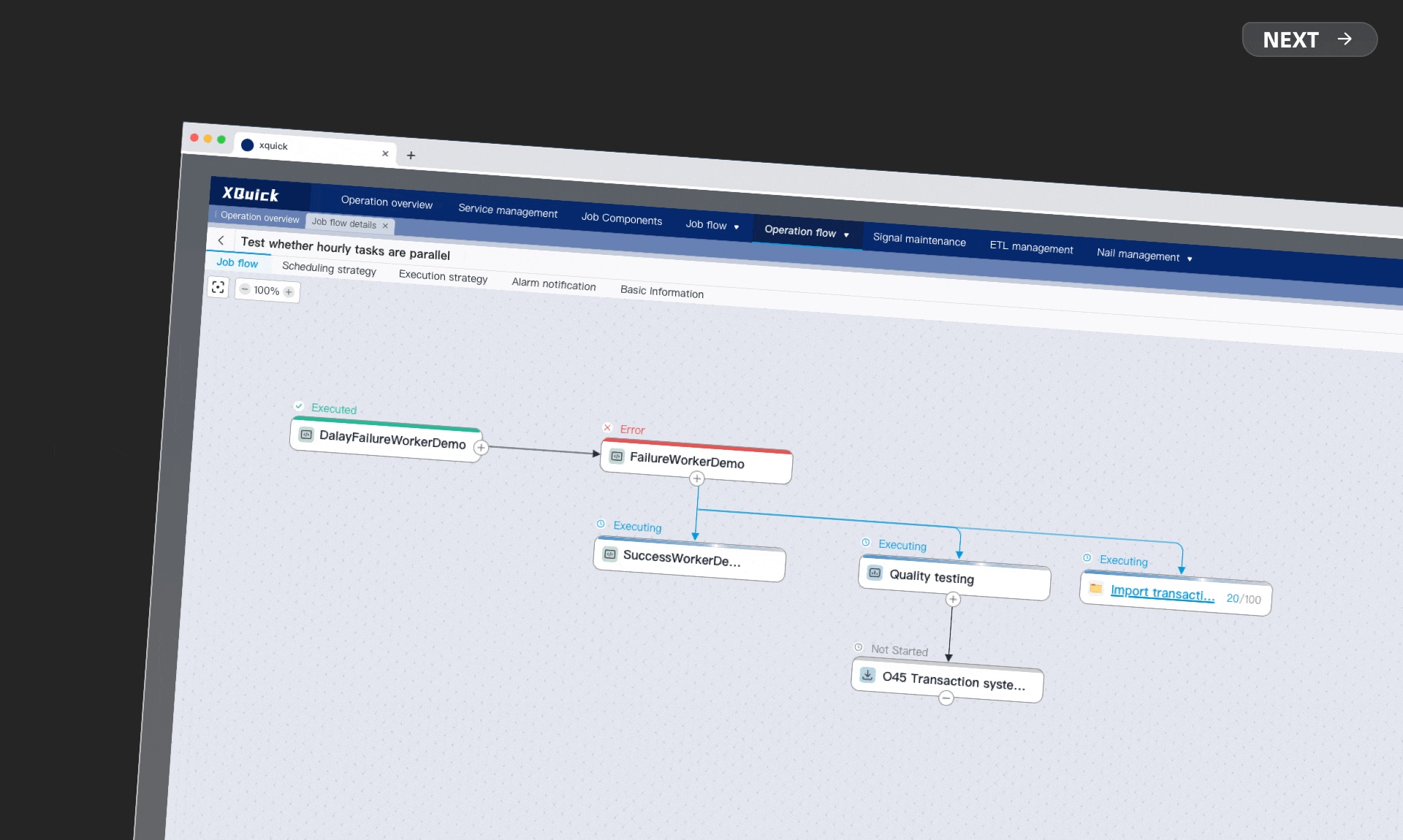Open the Operation flow dropdown
Image resolution: width=1403 pixels, height=840 pixels.
tap(807, 232)
